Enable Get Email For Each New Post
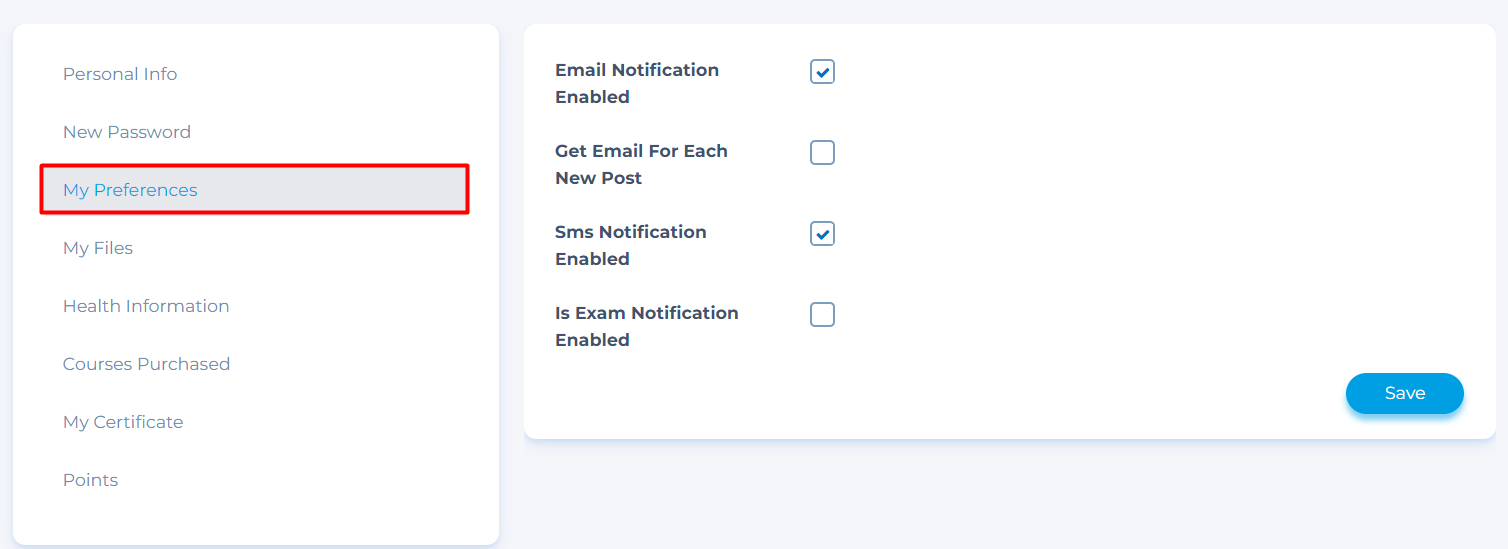Viewport: 1508px width, 549px height. tap(822, 153)
